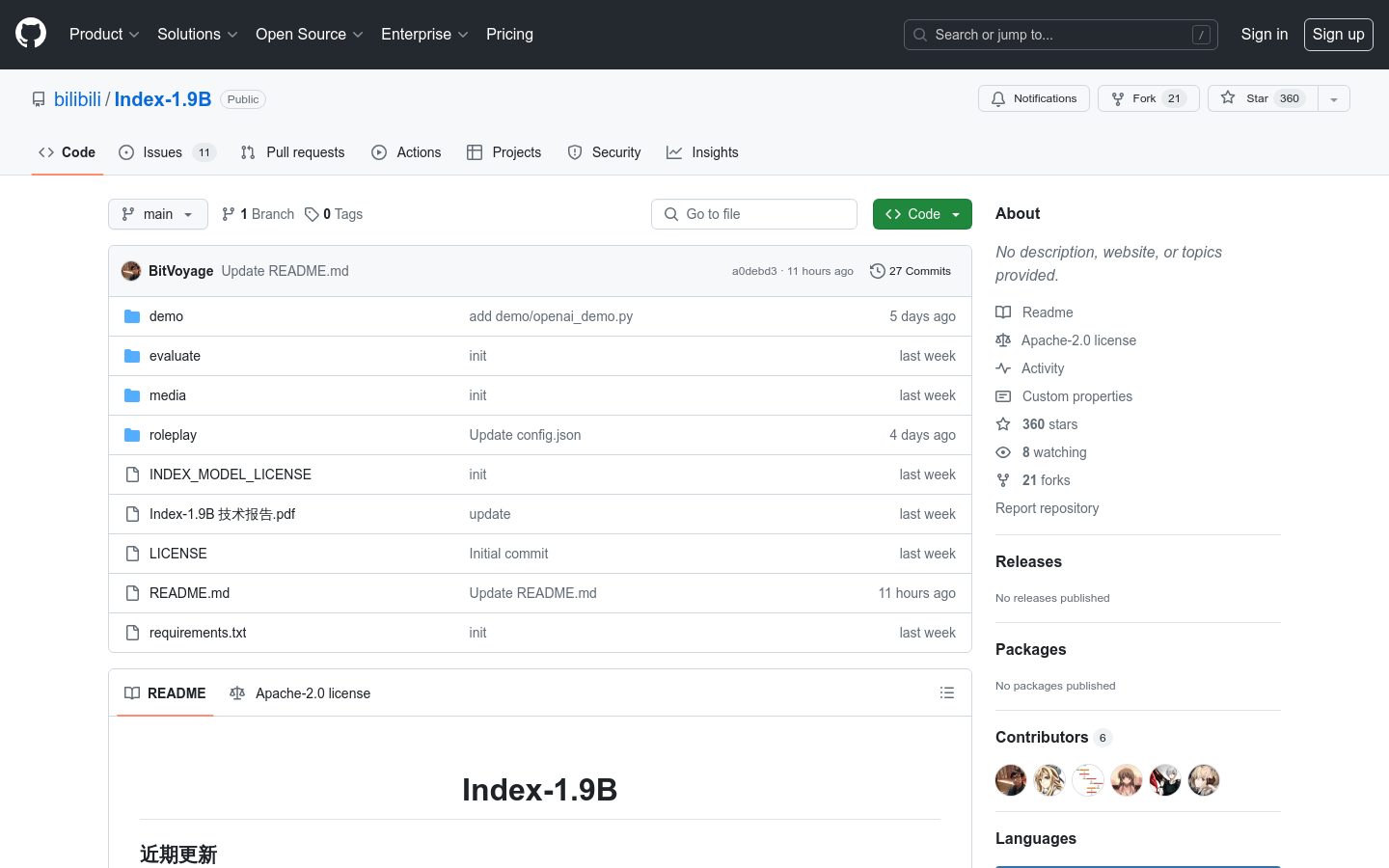Click the Sign up button

(x=1338, y=34)
